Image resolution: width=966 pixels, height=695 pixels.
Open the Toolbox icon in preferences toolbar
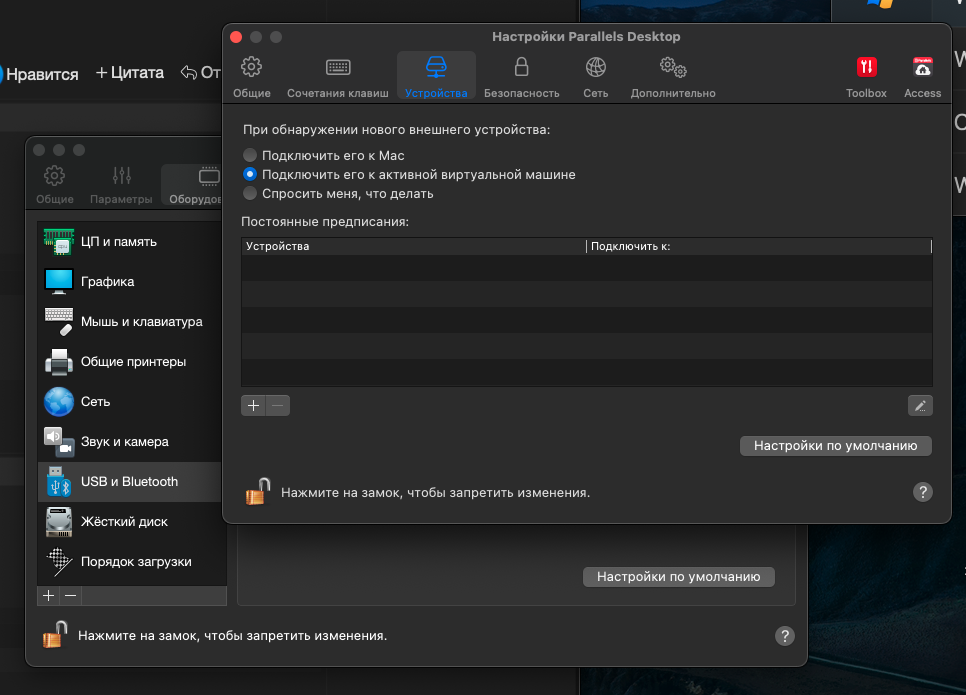[866, 70]
